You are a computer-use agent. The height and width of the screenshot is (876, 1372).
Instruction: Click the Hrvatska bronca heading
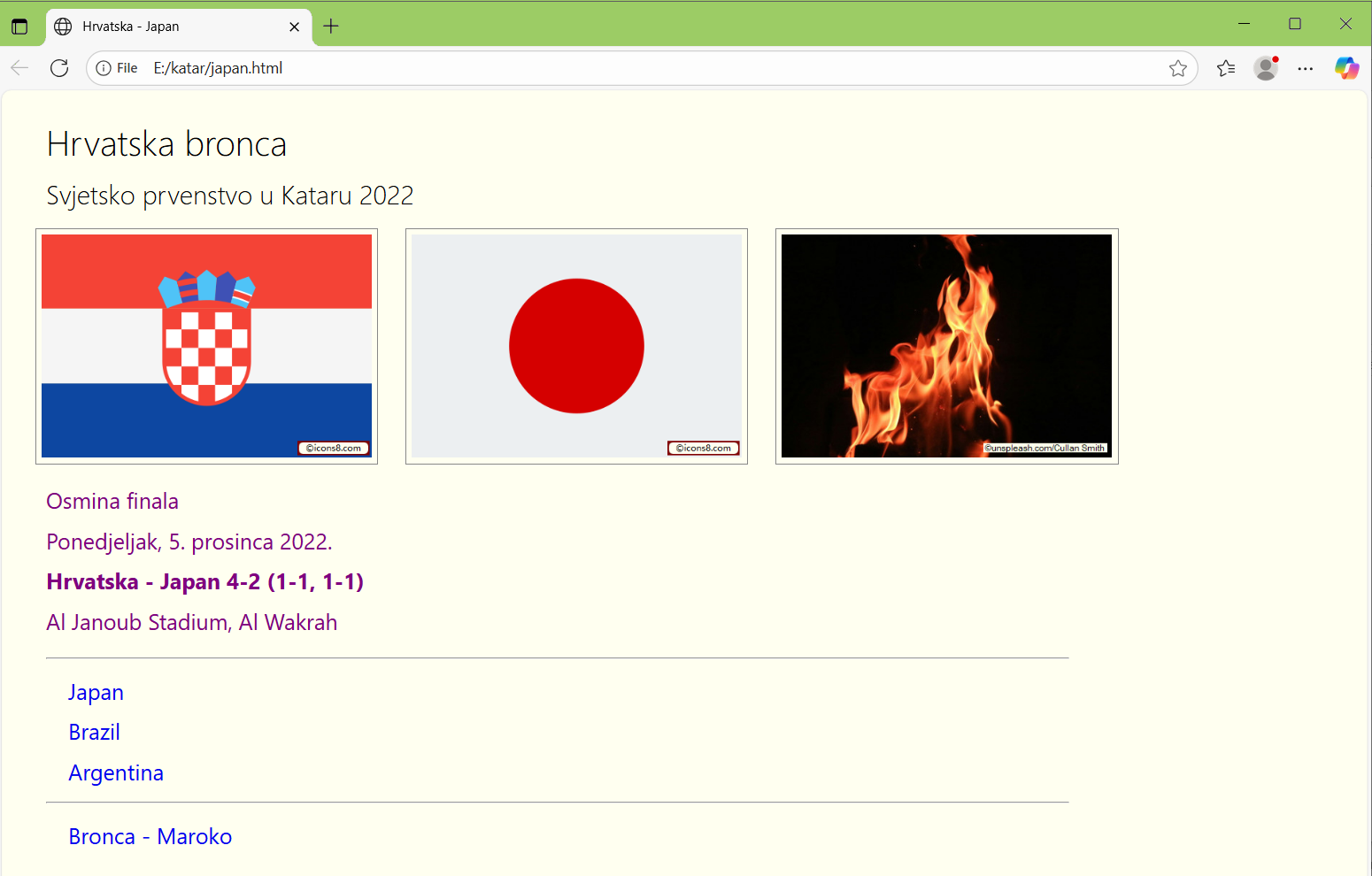click(x=166, y=143)
